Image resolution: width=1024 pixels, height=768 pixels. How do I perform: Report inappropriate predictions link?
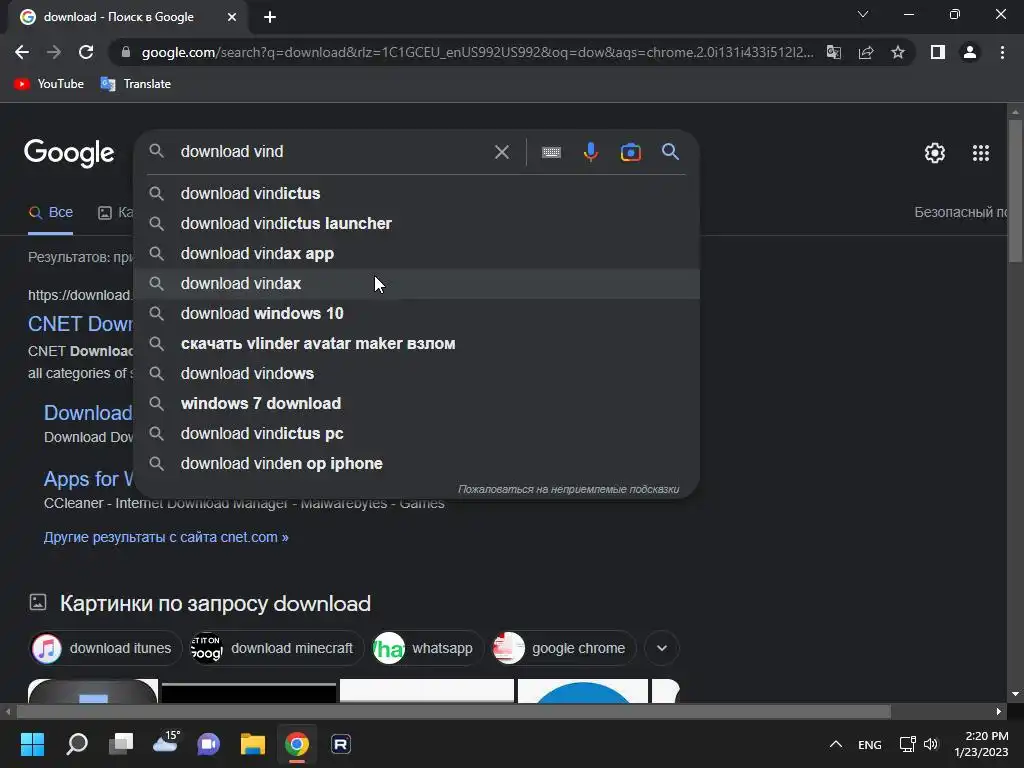pos(568,489)
